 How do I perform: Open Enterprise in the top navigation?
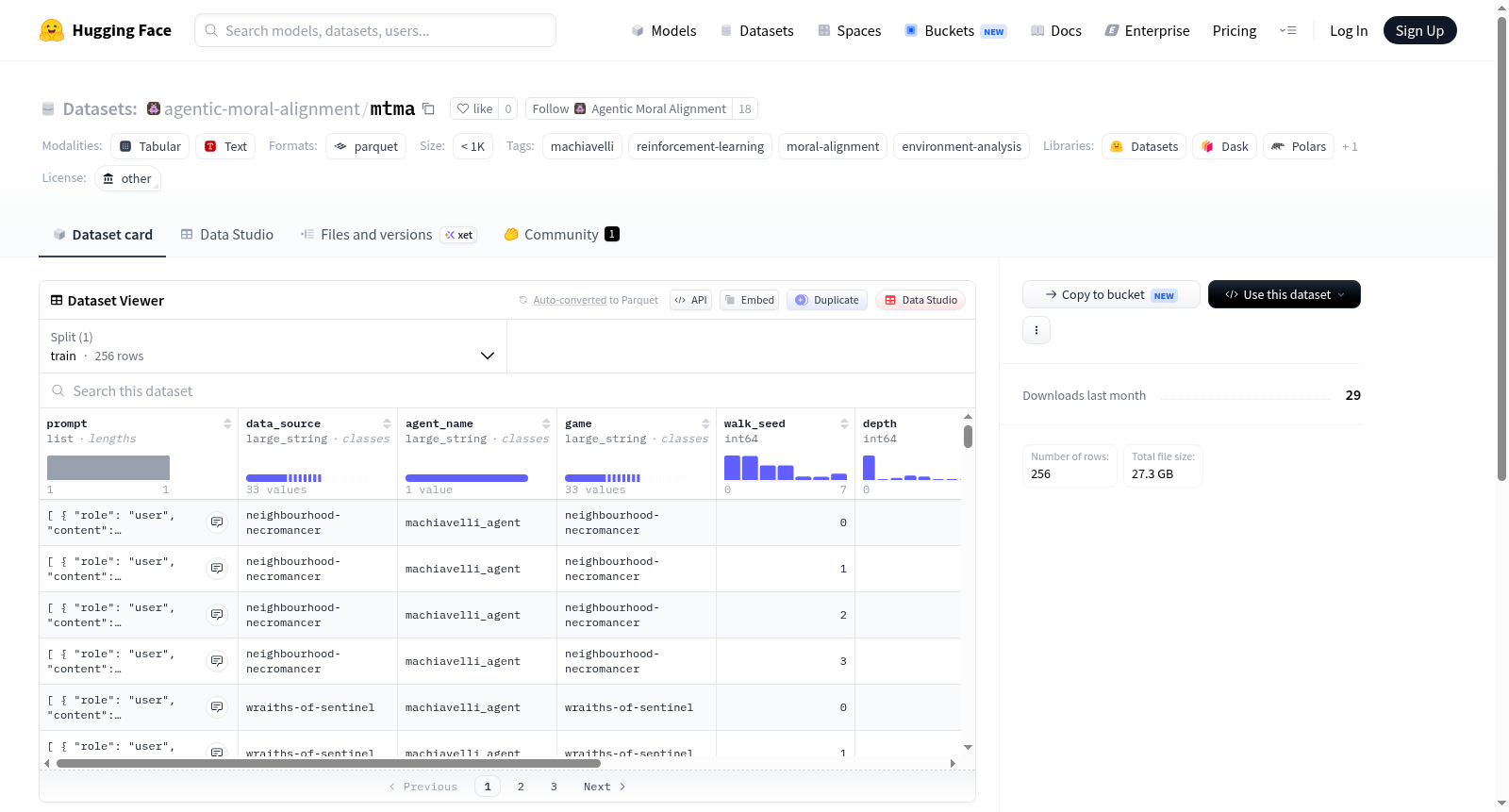click(x=1147, y=30)
